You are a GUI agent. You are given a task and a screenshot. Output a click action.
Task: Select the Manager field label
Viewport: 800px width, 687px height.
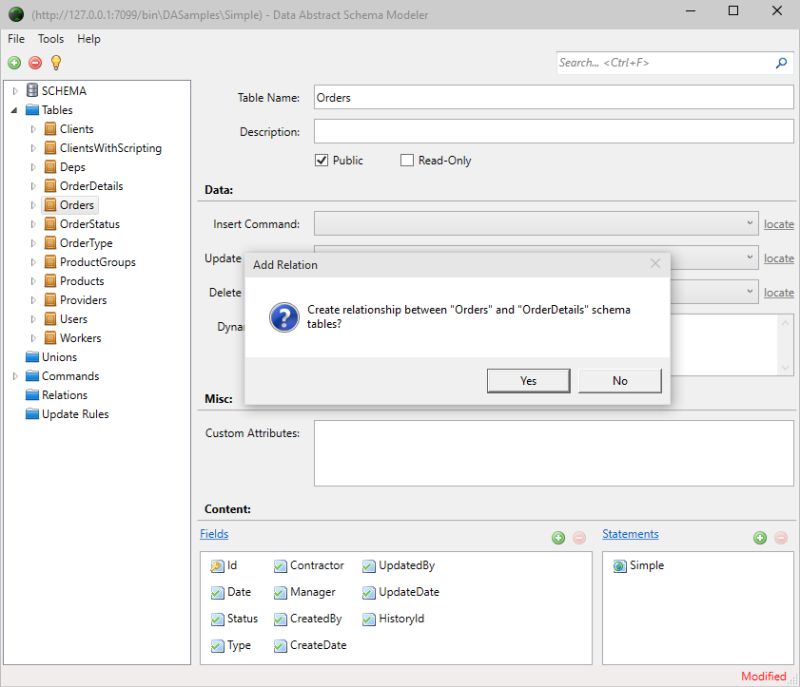point(312,592)
